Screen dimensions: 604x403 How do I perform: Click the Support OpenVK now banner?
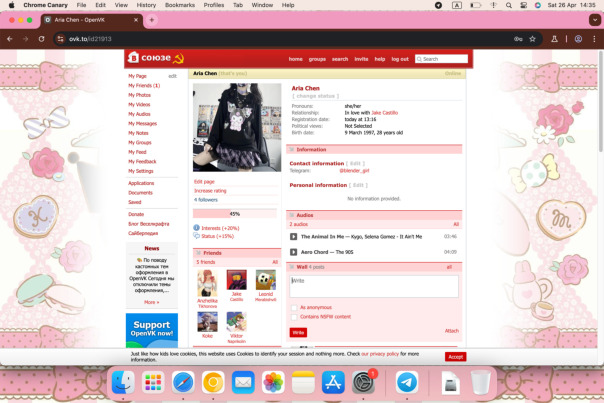[x=152, y=330]
